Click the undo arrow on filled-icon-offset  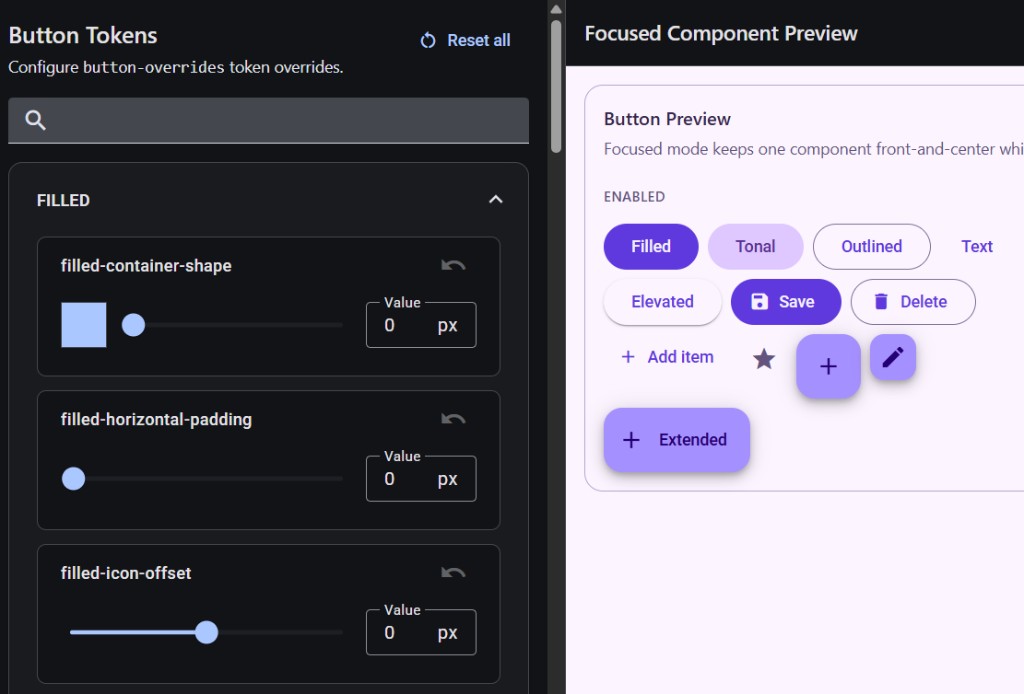pos(452,572)
